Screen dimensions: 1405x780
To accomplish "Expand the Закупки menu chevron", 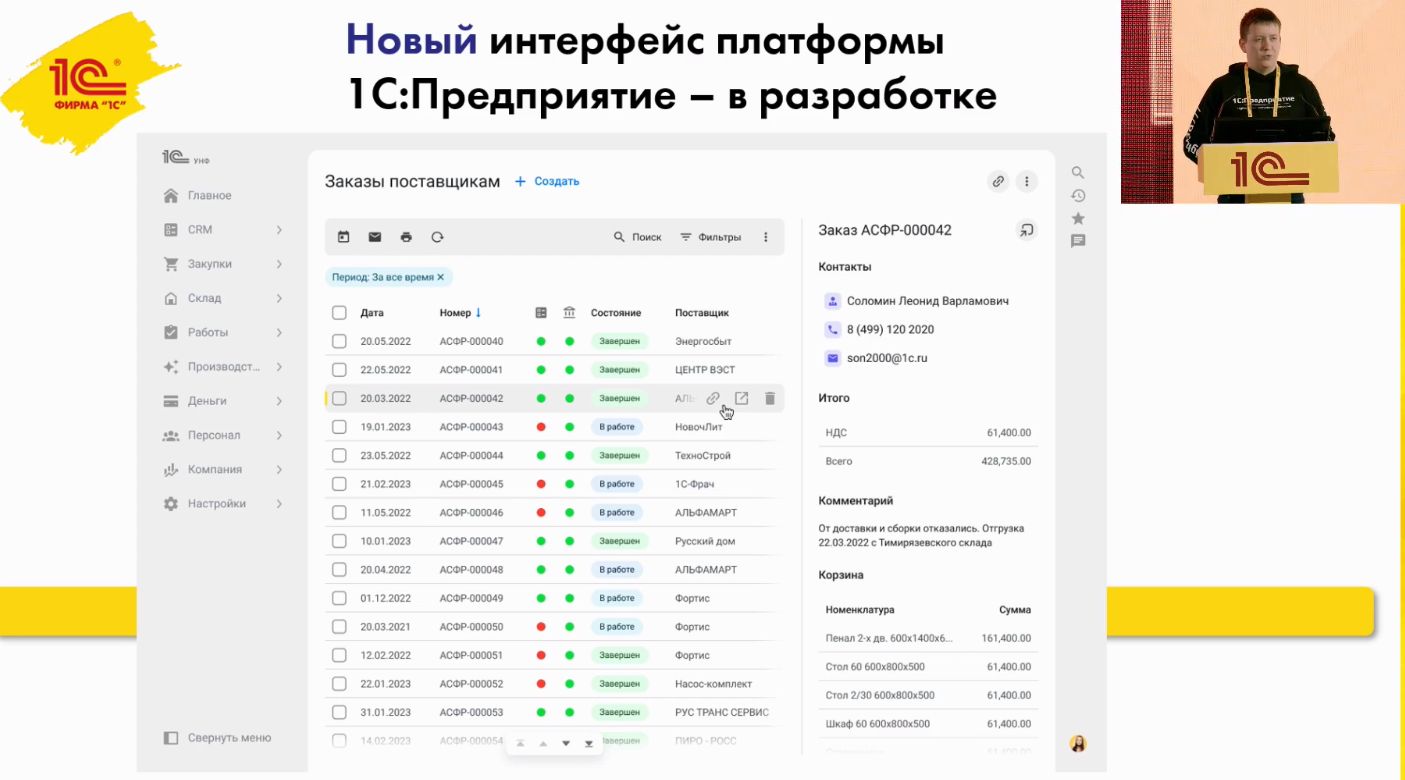I will [279, 264].
